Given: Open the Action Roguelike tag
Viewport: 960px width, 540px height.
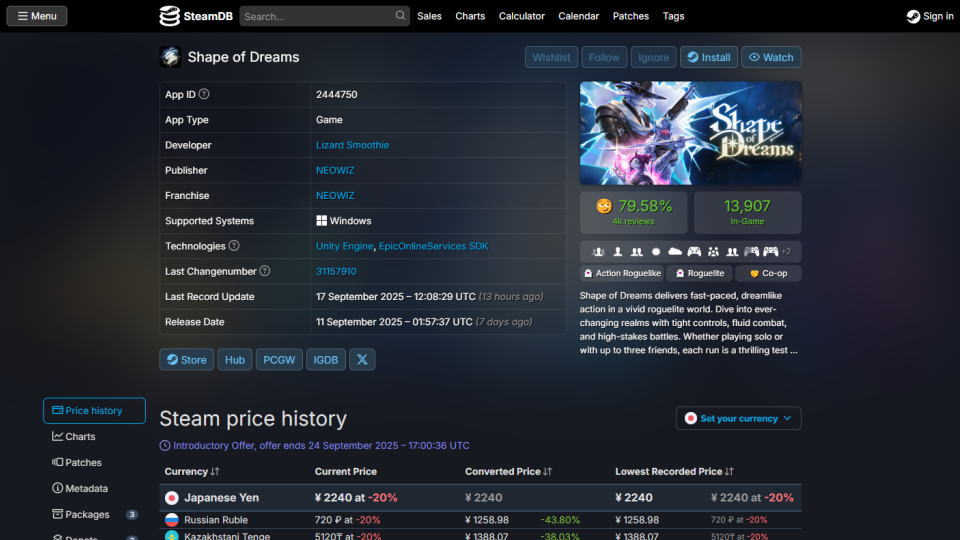Looking at the screenshot, I should point(622,273).
